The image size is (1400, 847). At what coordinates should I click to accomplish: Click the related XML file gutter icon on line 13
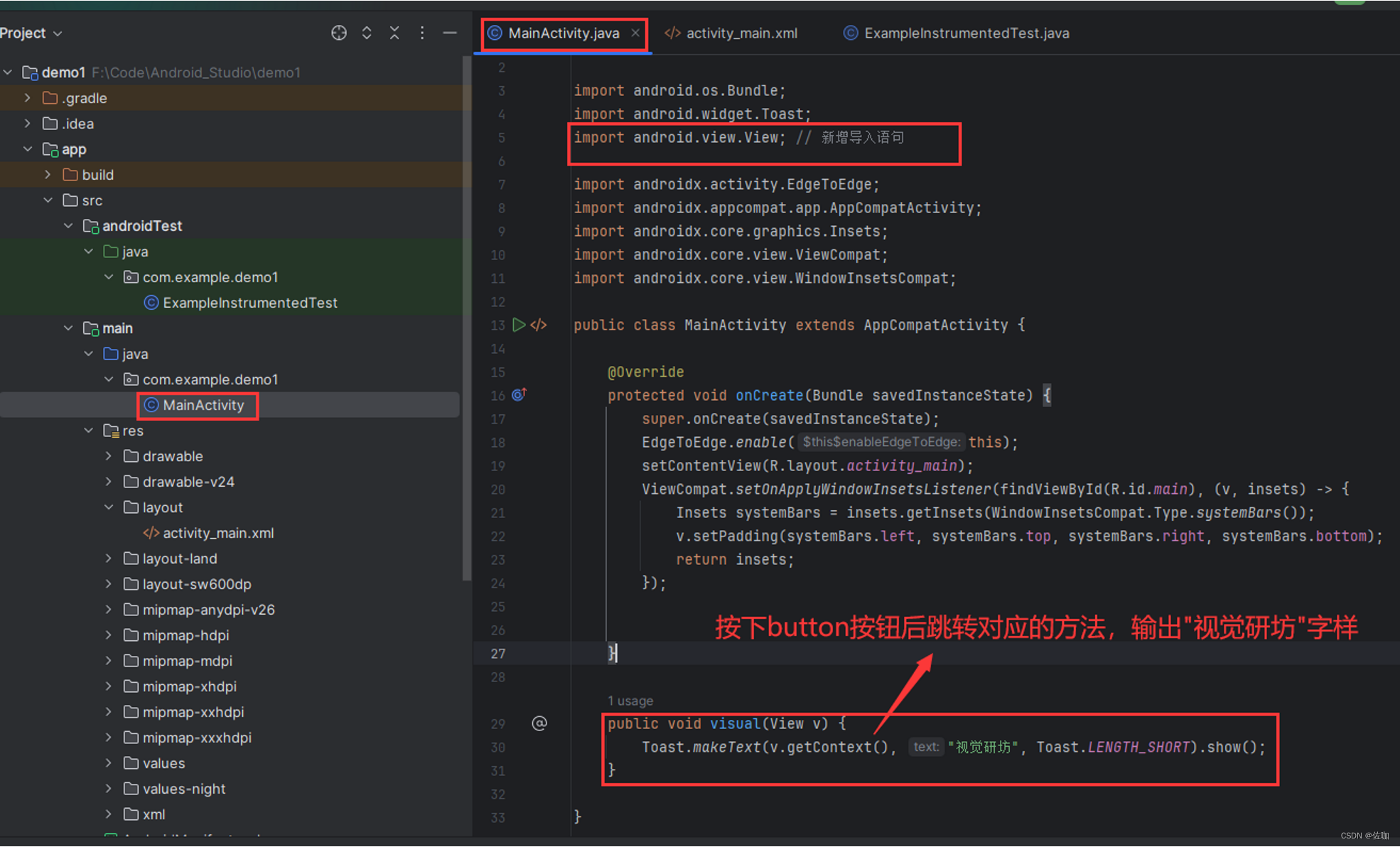tap(539, 325)
